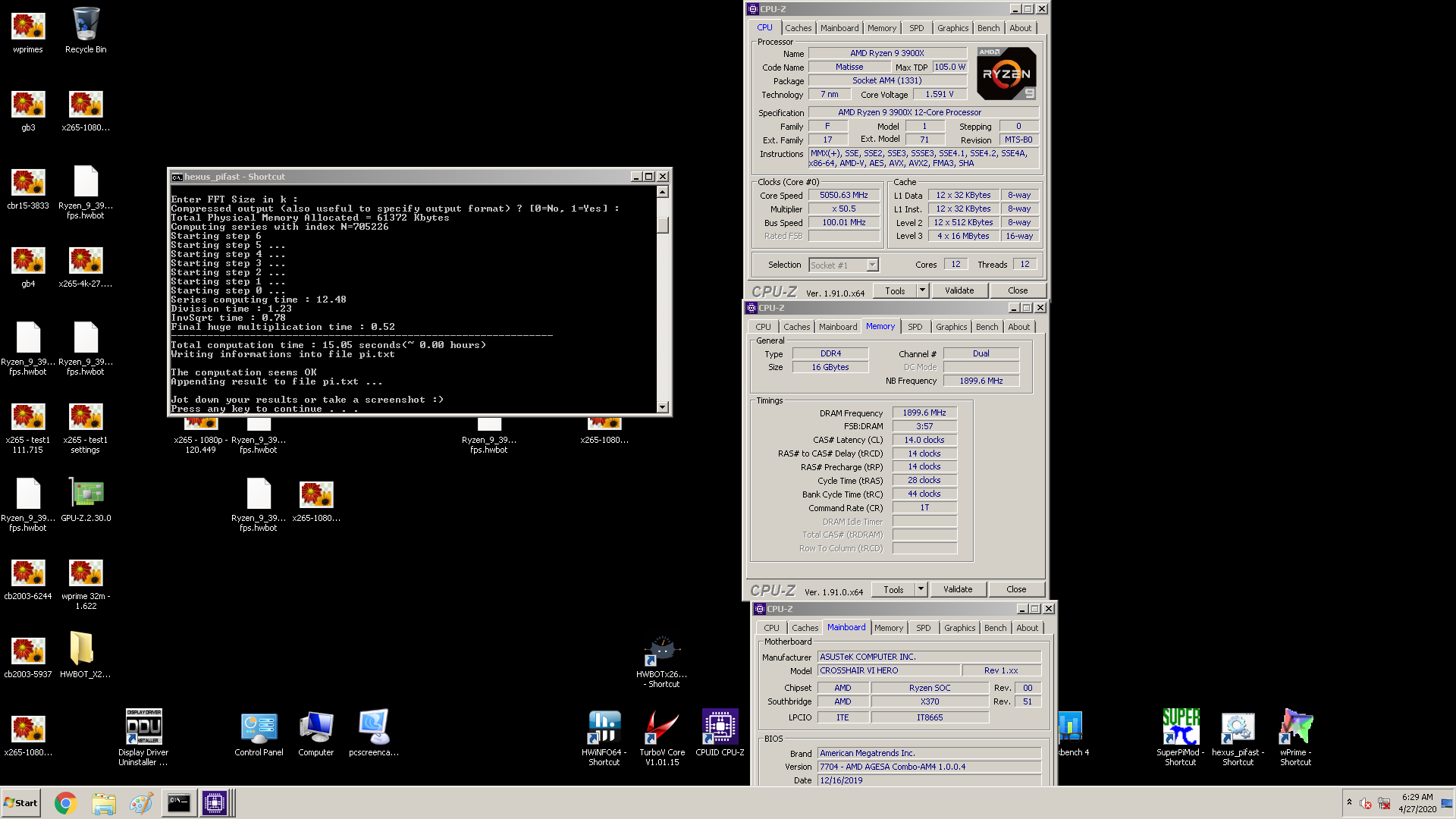Select x265 - test1 settings icon

[86, 428]
